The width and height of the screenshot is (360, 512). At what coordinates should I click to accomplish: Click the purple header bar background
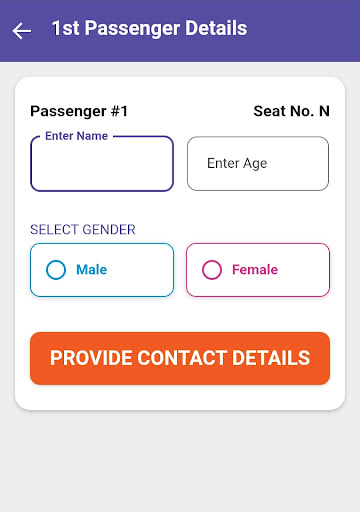(x=300, y=31)
